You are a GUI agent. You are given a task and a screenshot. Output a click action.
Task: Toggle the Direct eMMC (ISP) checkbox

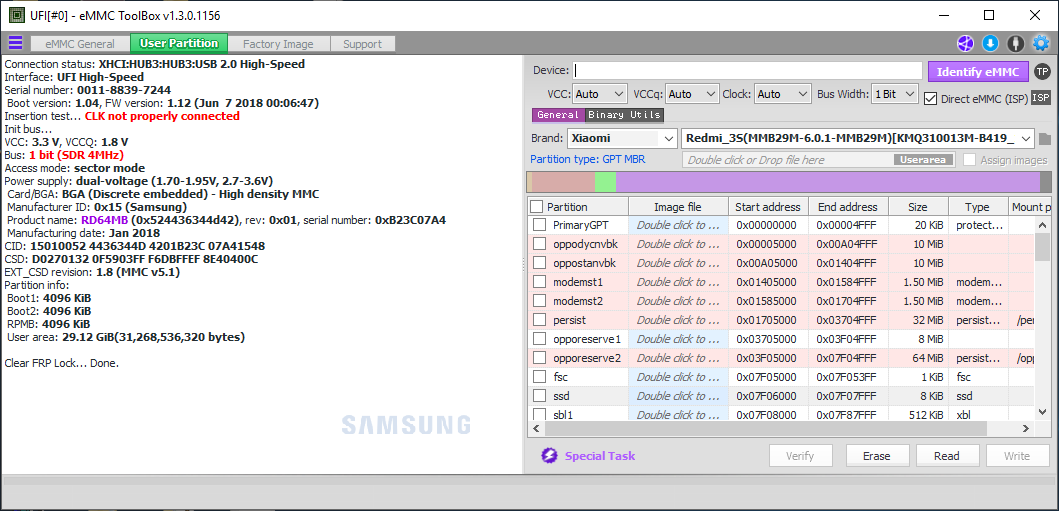(x=930, y=98)
